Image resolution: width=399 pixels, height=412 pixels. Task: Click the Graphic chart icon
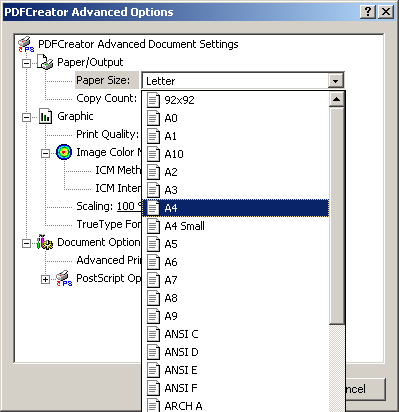(x=45, y=116)
